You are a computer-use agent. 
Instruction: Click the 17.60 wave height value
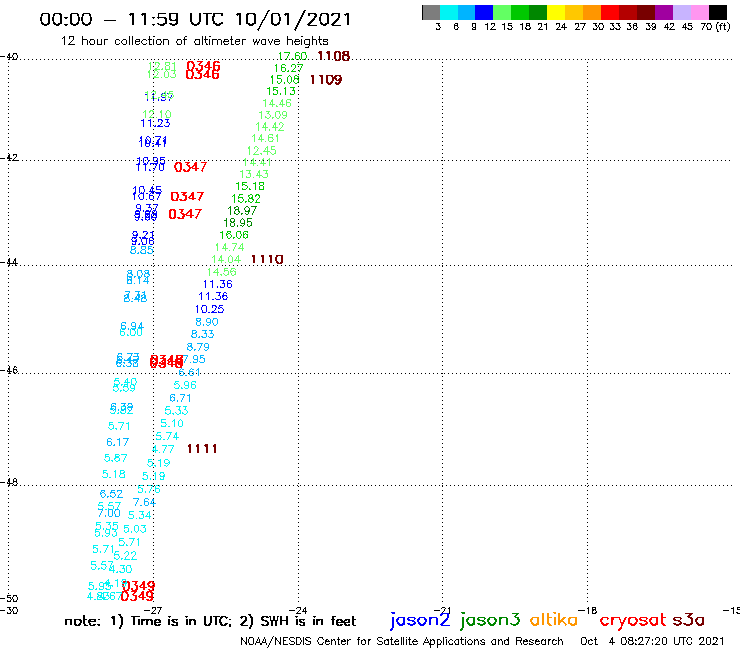[x=292, y=56]
